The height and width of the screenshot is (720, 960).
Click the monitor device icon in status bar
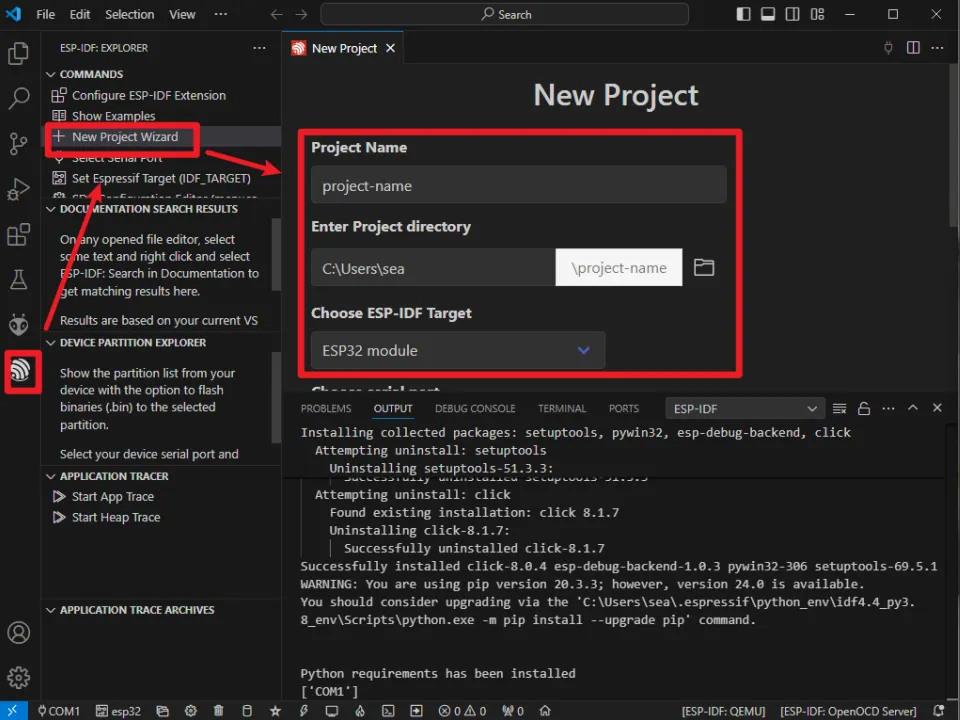click(x=332, y=711)
